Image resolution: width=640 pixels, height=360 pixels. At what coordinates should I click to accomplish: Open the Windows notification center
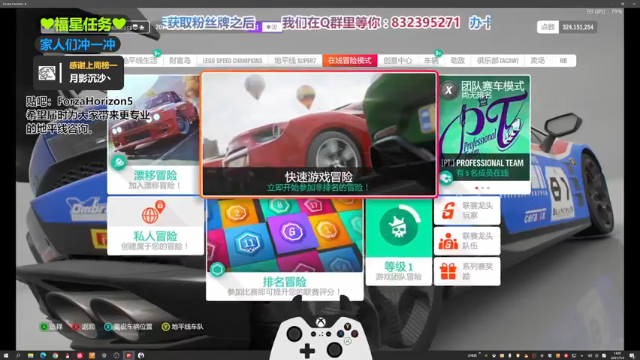point(632,356)
